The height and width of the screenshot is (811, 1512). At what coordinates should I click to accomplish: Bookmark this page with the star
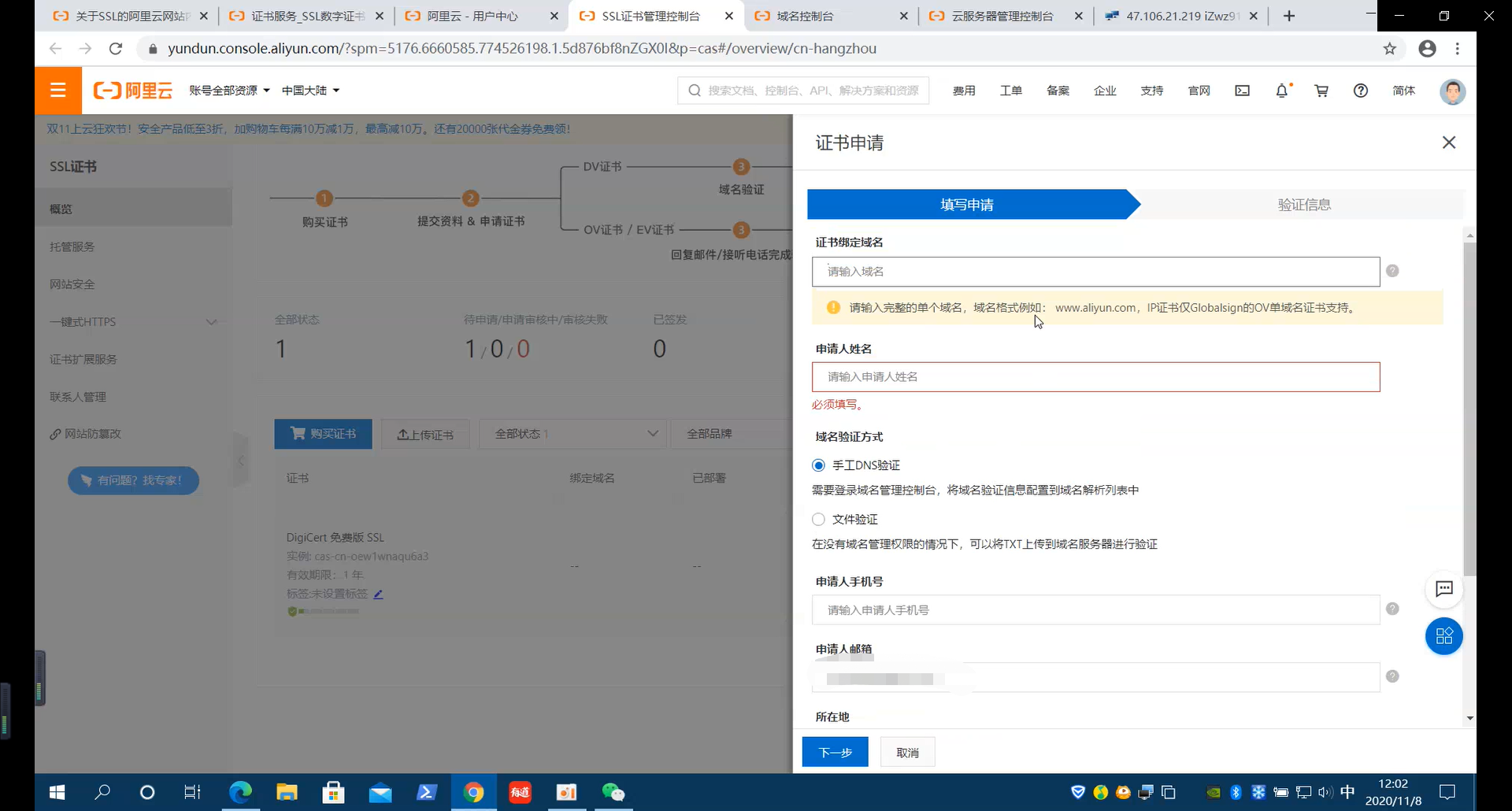1389,49
